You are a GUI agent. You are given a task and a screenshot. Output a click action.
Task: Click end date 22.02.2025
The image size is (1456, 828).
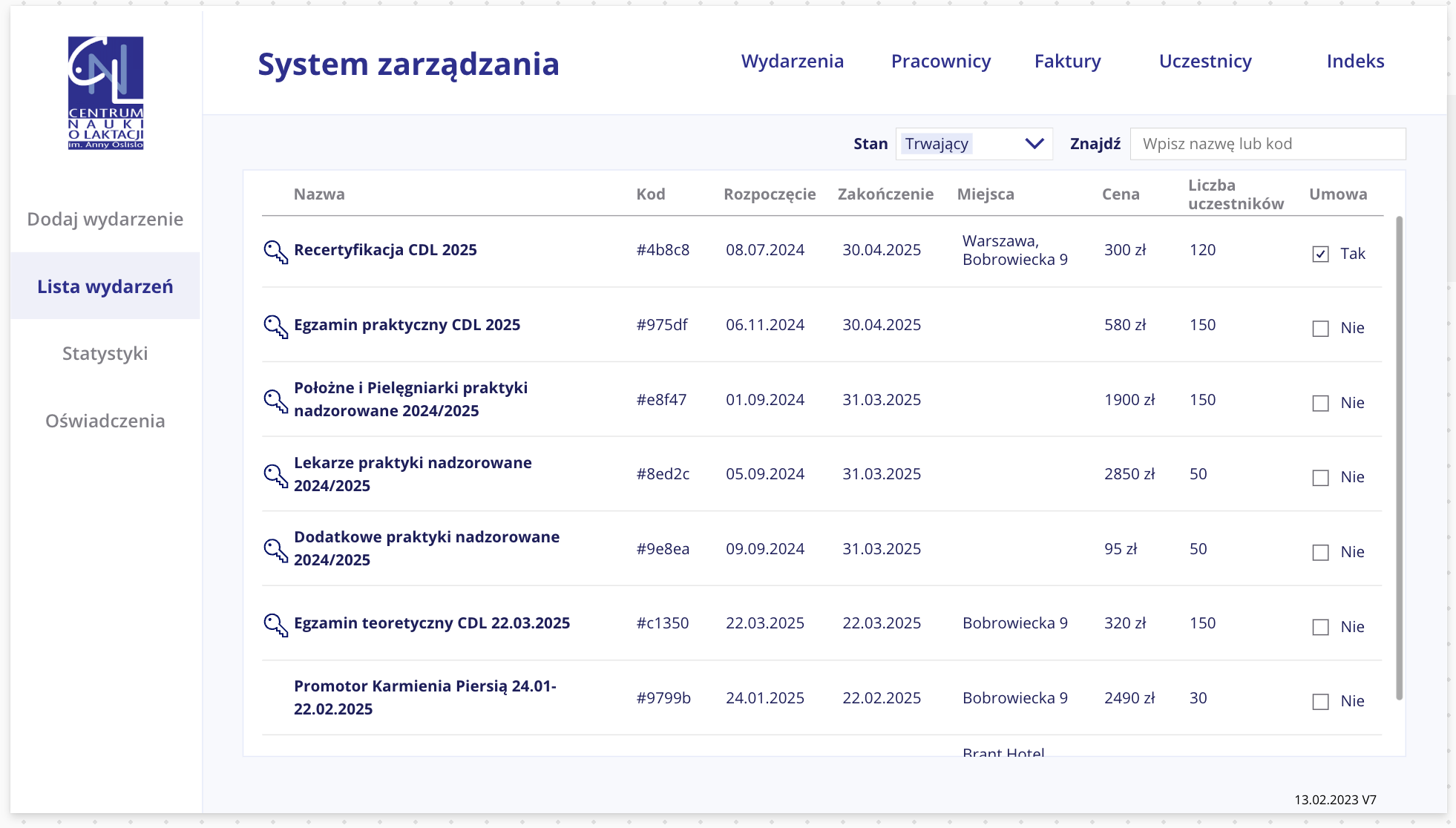point(882,698)
